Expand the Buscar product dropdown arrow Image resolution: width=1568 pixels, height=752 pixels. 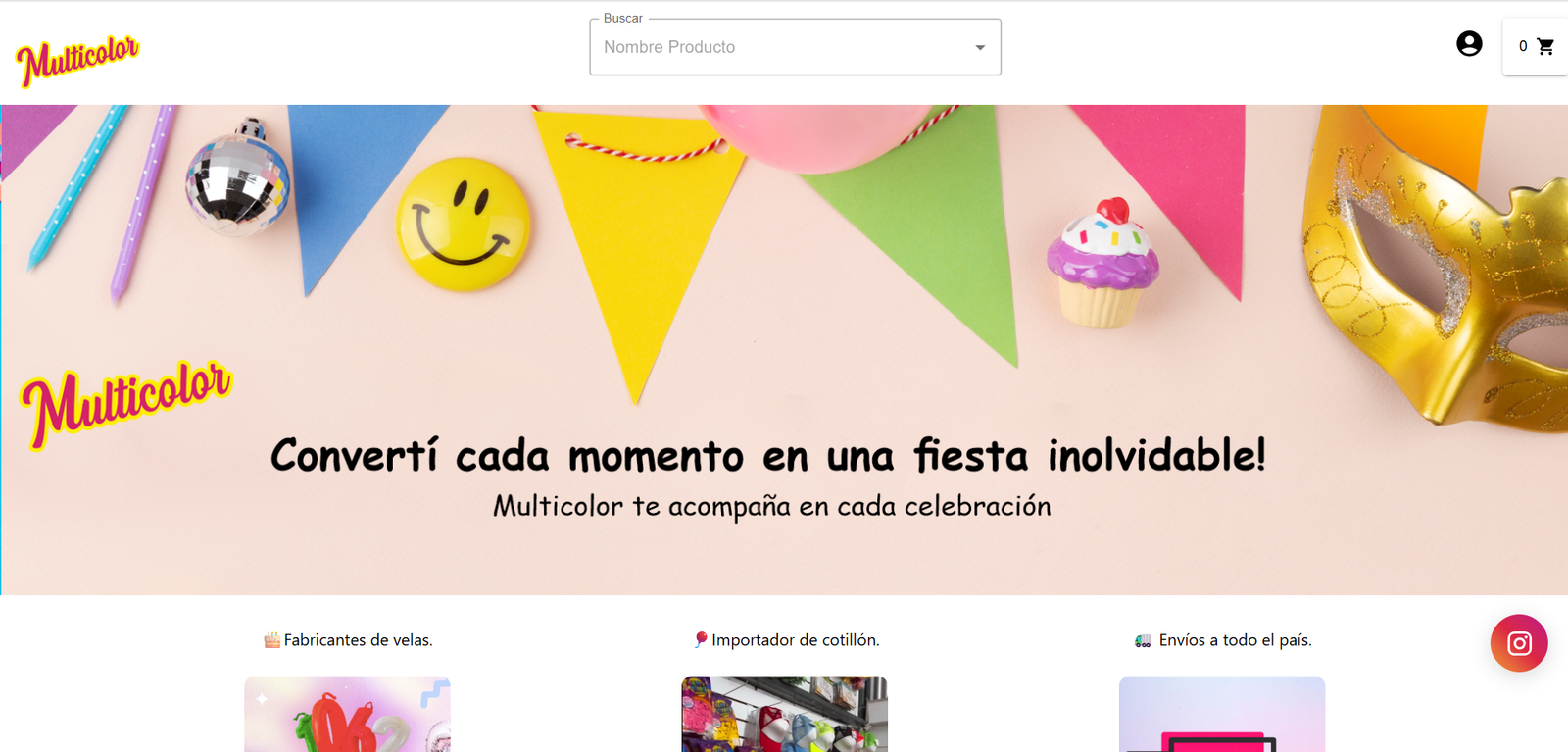tap(979, 47)
